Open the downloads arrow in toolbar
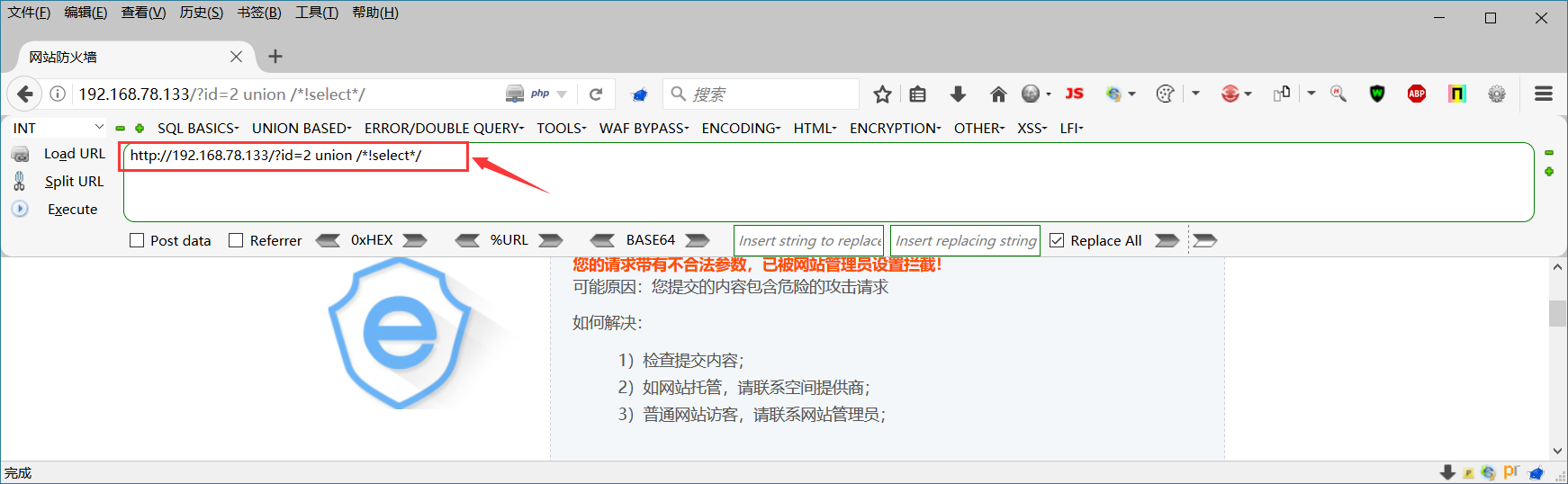This screenshot has height=484, width=1568. point(958,94)
